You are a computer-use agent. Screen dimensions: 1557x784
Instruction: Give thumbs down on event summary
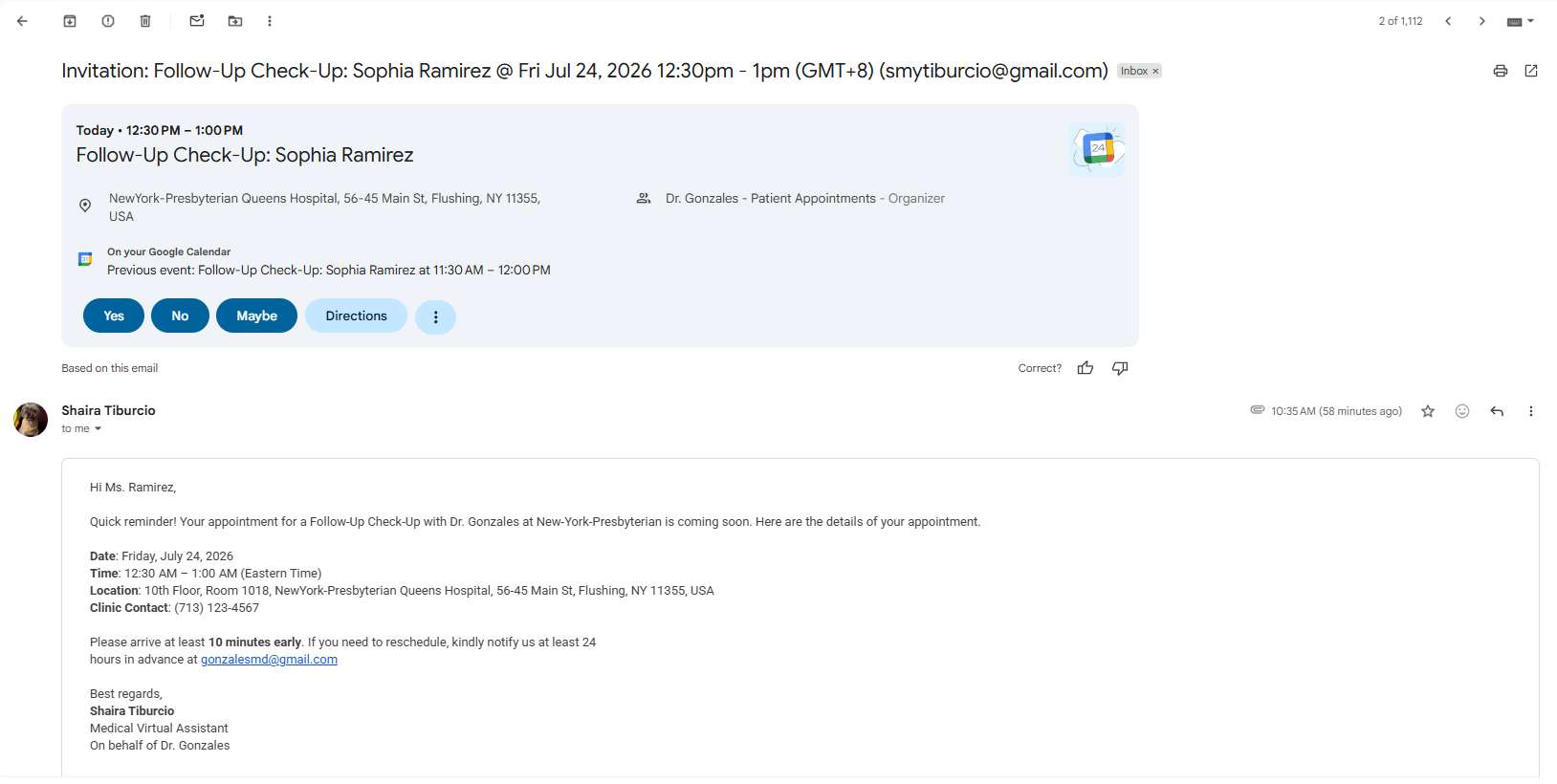1120,368
